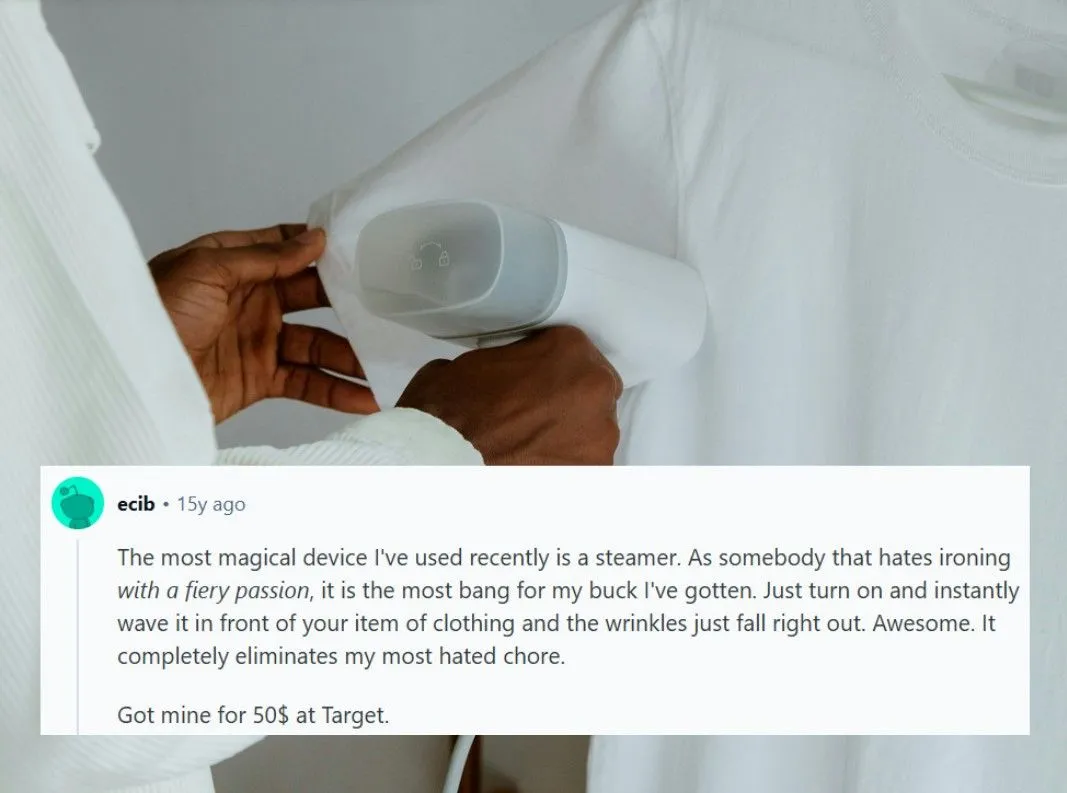Click the "Got mine for 50$ at Target." line
The height and width of the screenshot is (793, 1067).
(x=253, y=715)
